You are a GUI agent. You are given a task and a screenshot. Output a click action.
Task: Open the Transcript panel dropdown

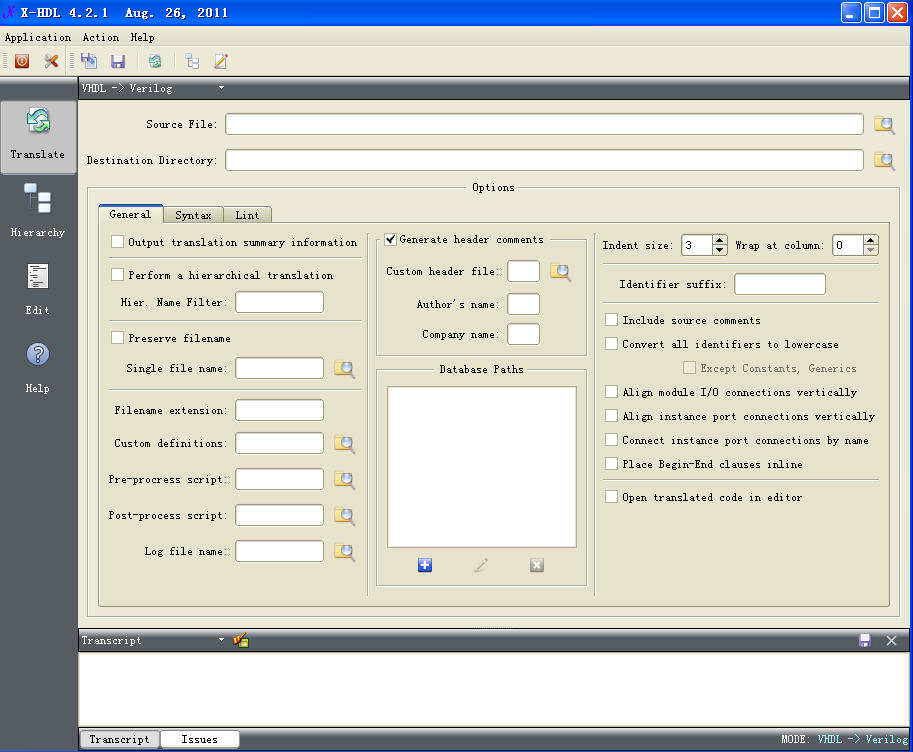click(222, 640)
